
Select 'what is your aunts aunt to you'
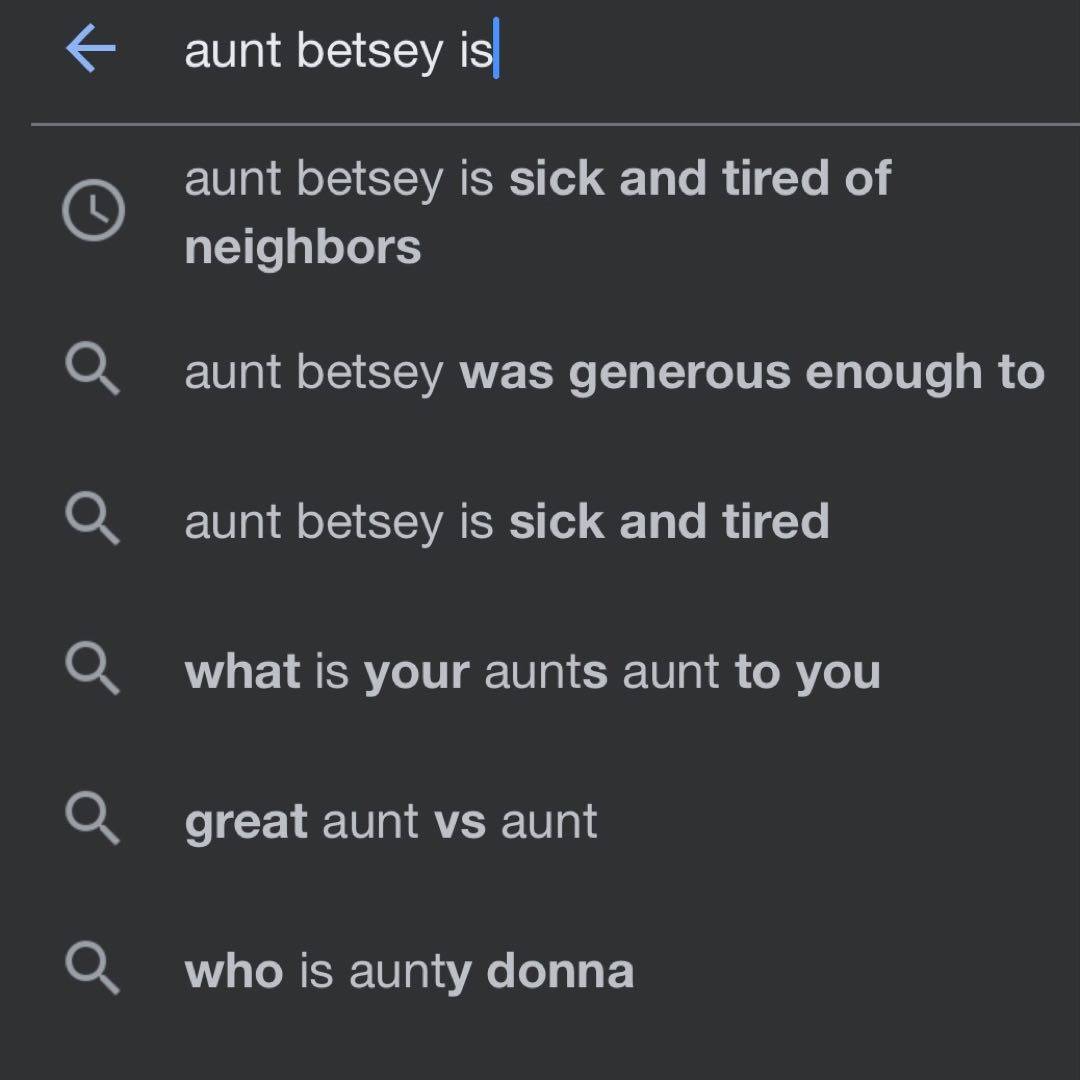(532, 672)
